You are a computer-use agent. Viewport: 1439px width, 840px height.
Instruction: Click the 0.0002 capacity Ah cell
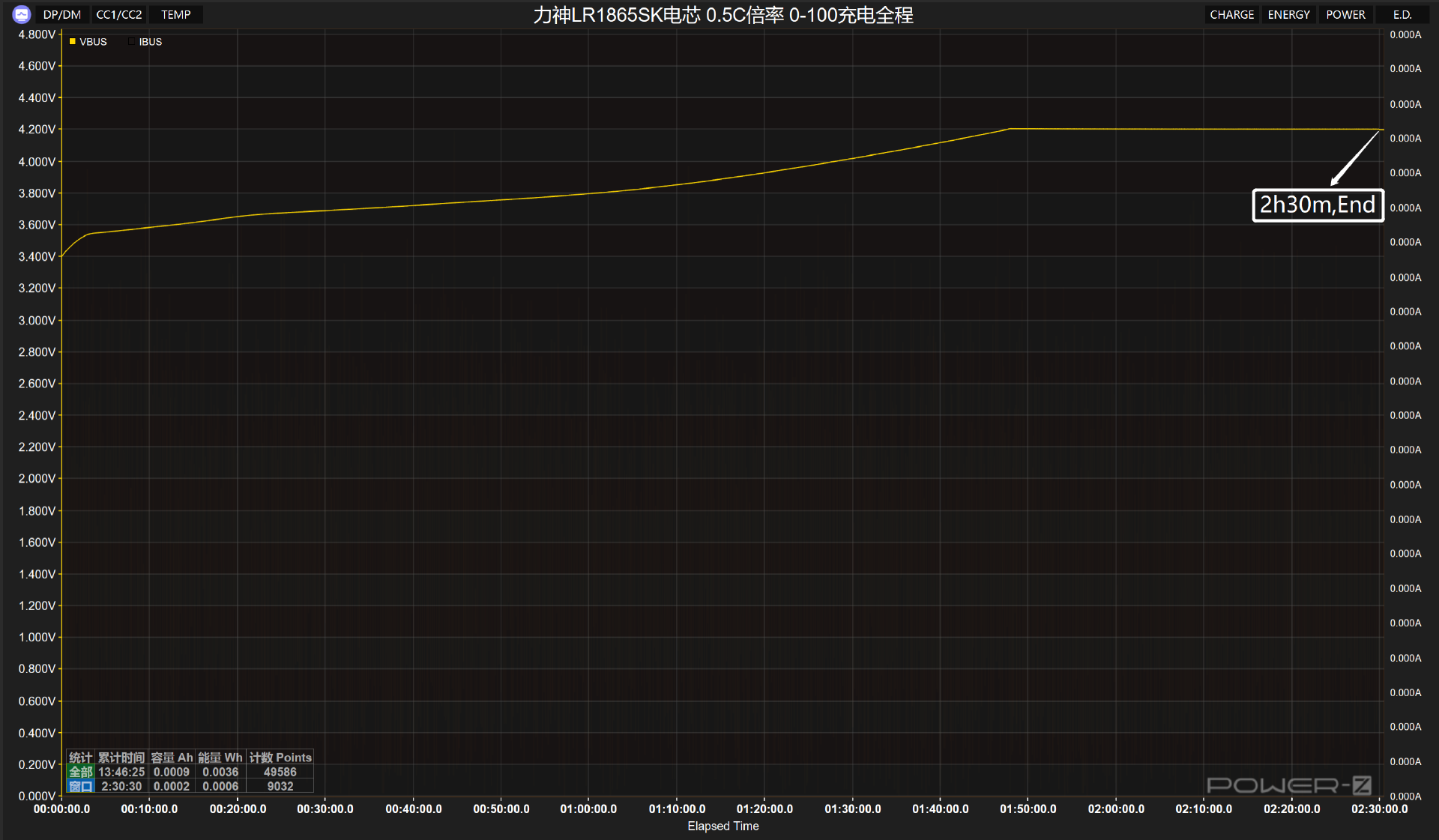[x=172, y=786]
